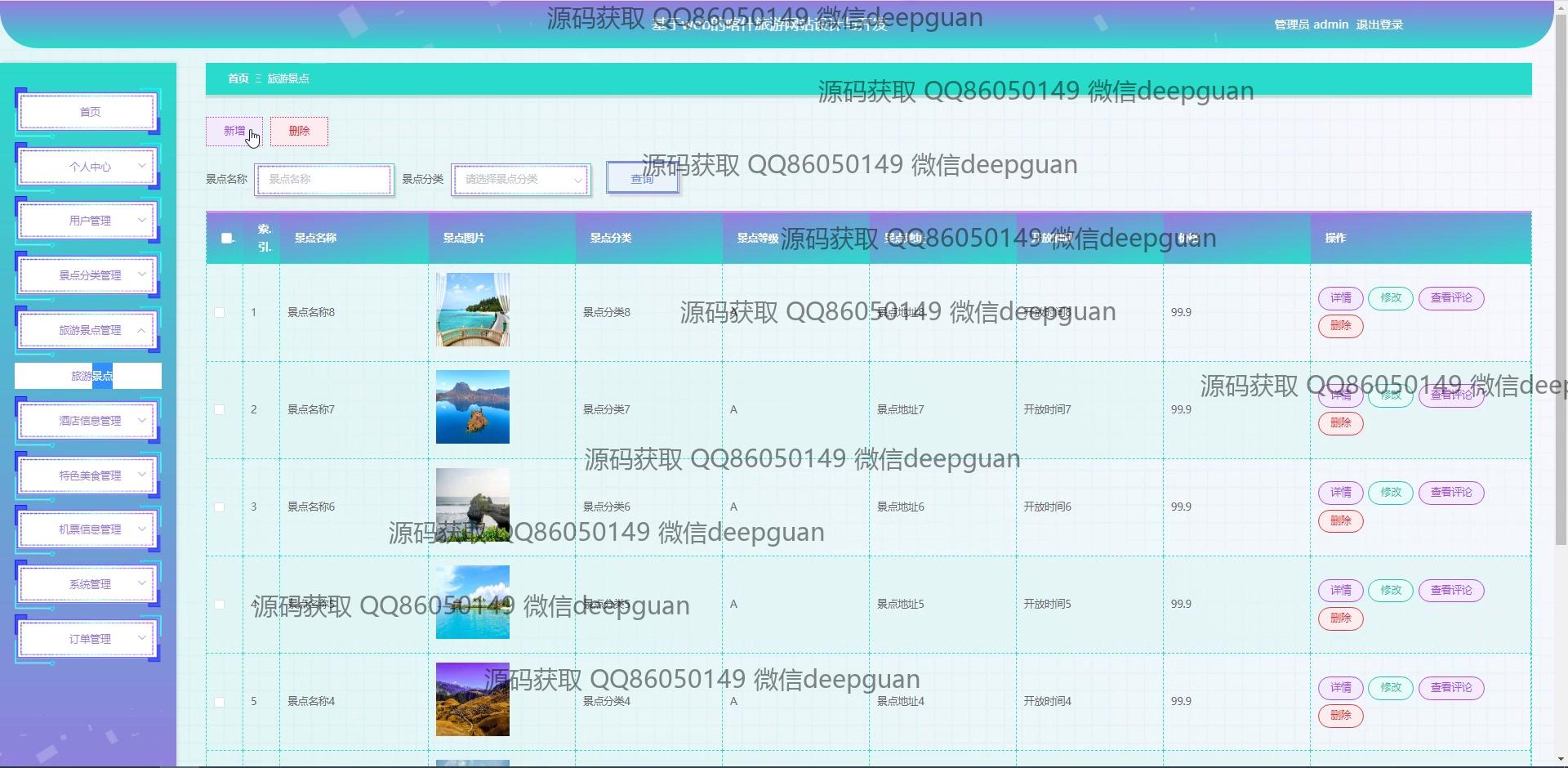
Task: Expand the 订单管理 sidebar menu
Action: [87, 639]
